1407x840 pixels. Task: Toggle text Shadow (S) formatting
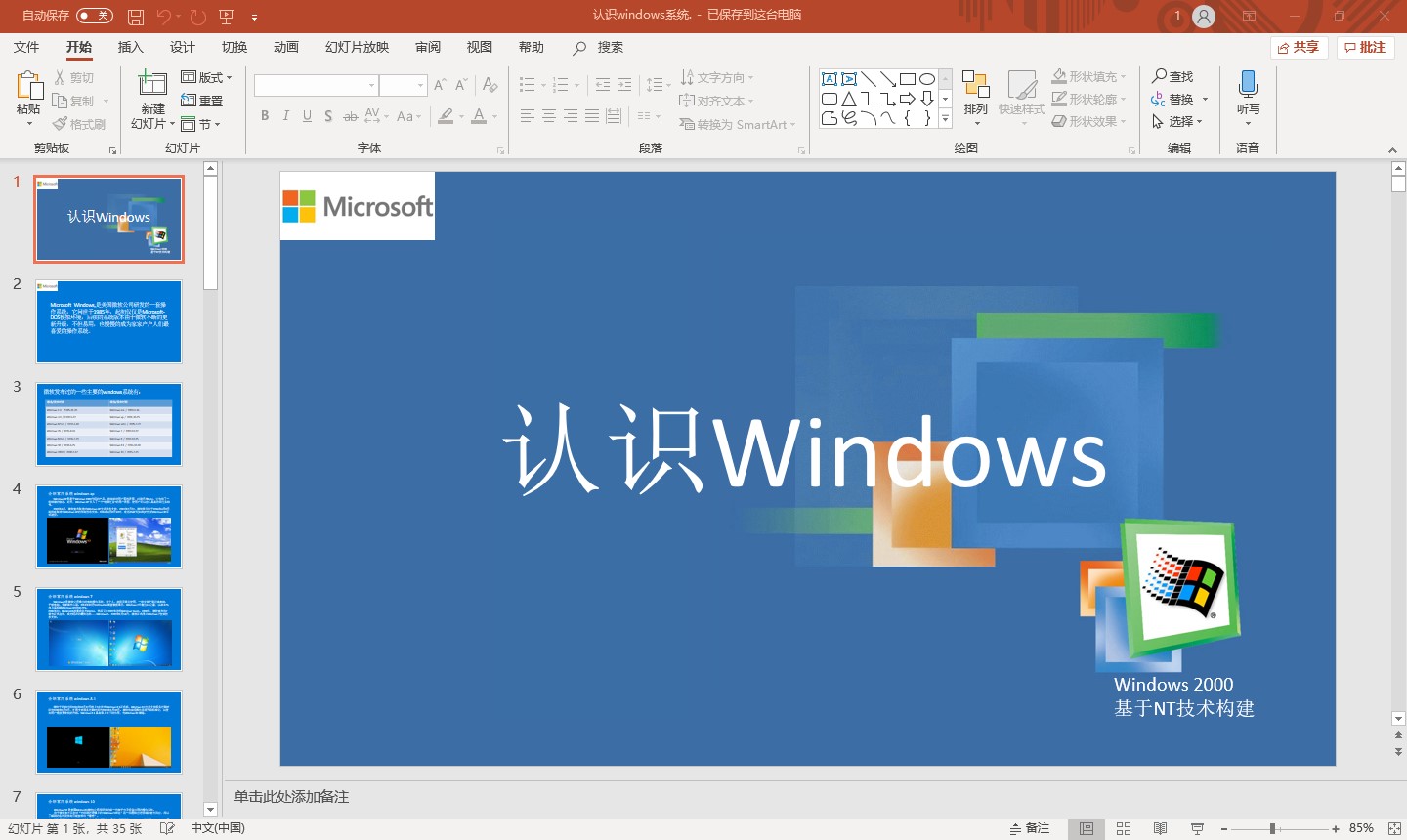coord(328,116)
